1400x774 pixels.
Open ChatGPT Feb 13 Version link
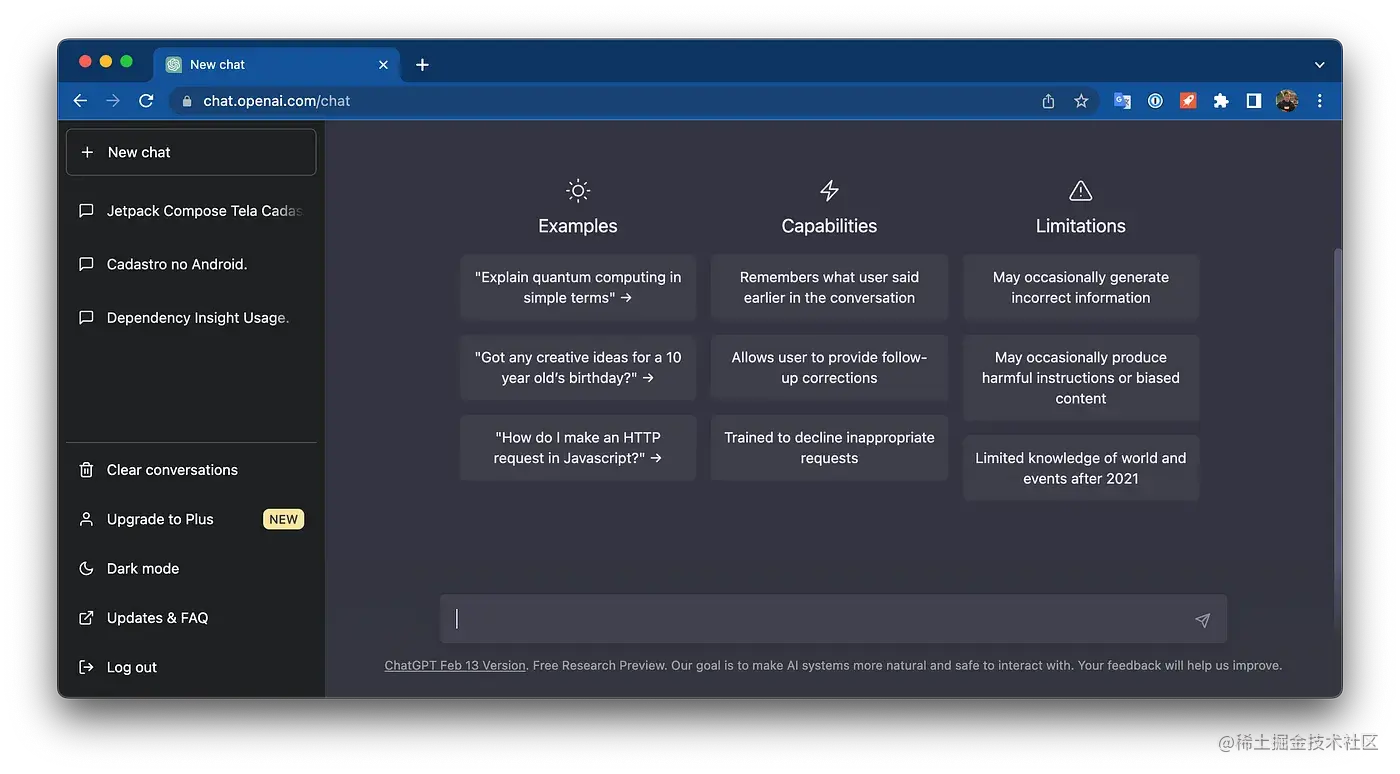[455, 665]
